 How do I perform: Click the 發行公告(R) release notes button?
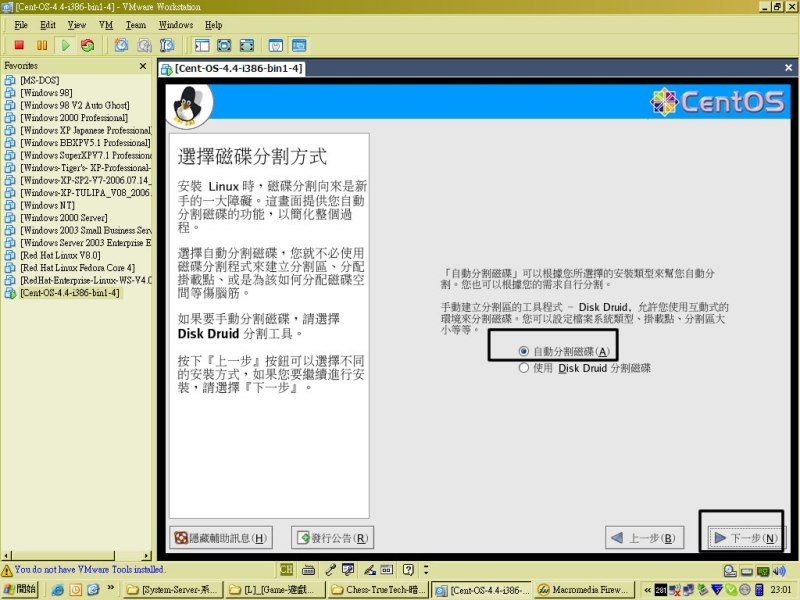click(x=333, y=538)
